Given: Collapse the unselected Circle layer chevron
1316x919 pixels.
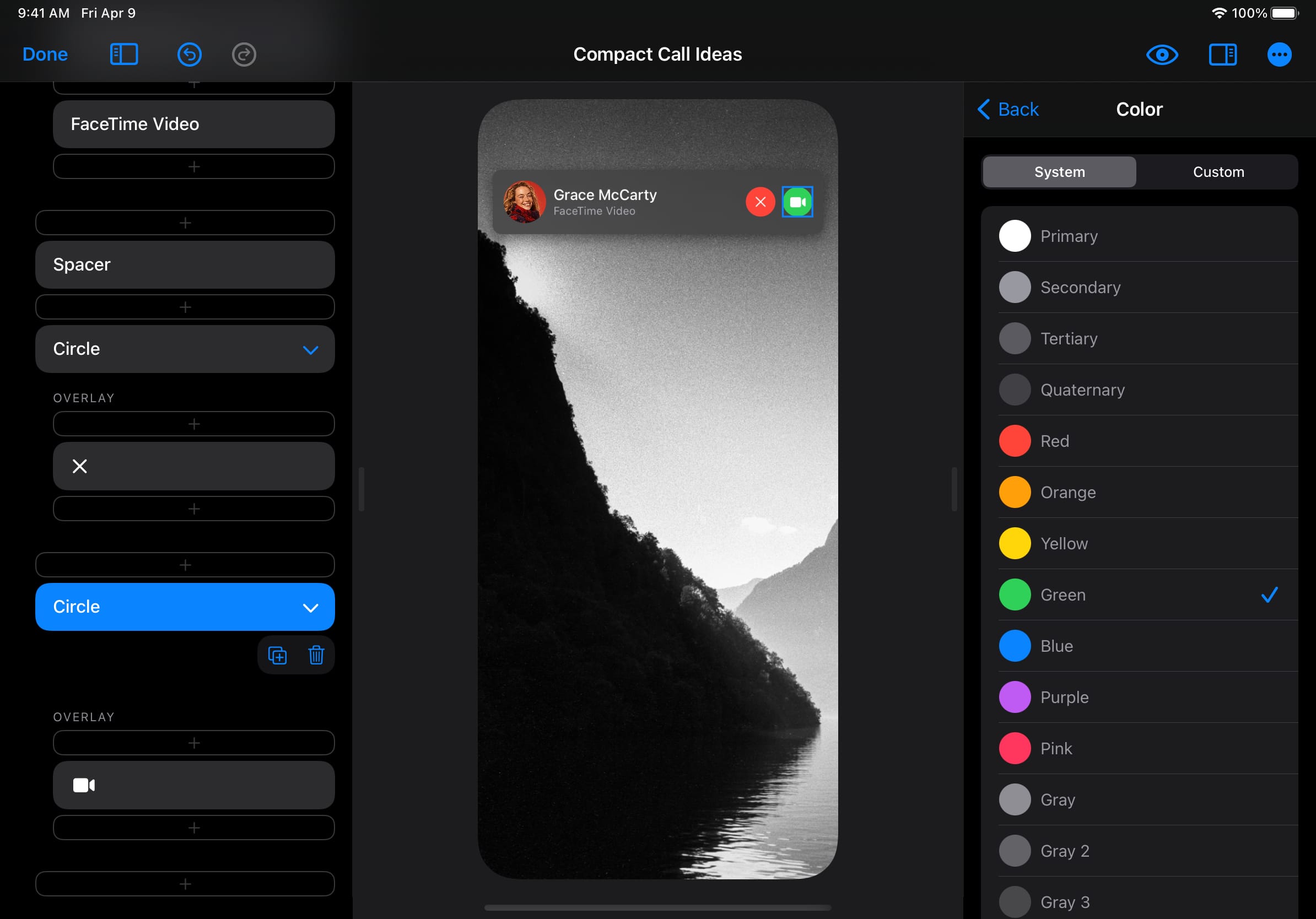Looking at the screenshot, I should [310, 349].
